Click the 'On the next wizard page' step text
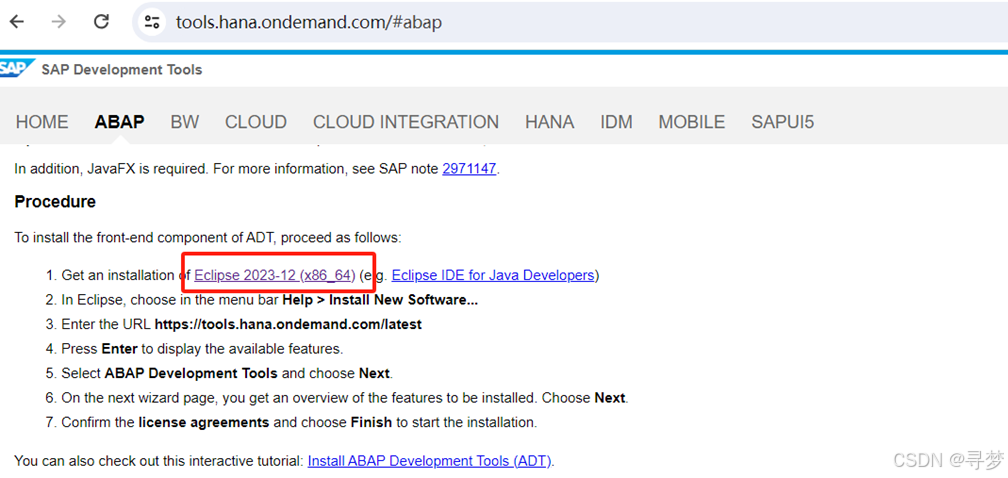1008x478 pixels. click(345, 398)
